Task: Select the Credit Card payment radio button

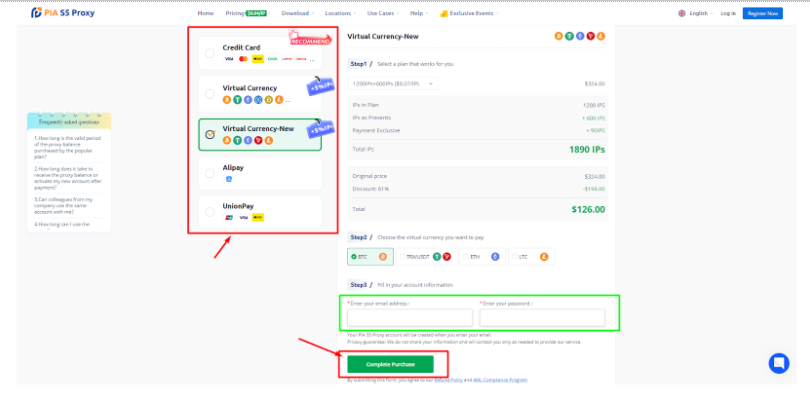Action: tap(210, 53)
